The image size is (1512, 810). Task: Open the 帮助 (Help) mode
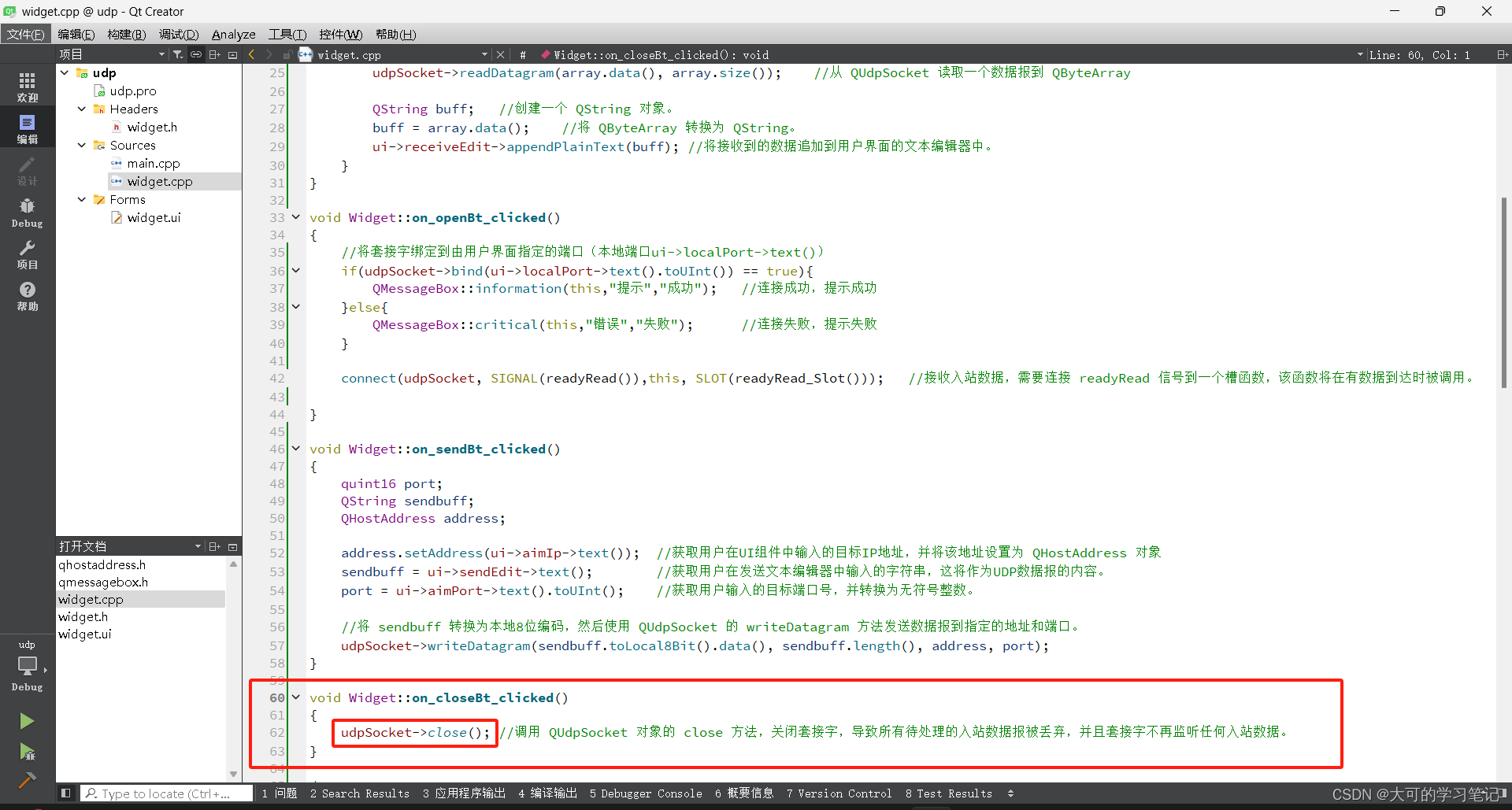pyautogui.click(x=26, y=295)
